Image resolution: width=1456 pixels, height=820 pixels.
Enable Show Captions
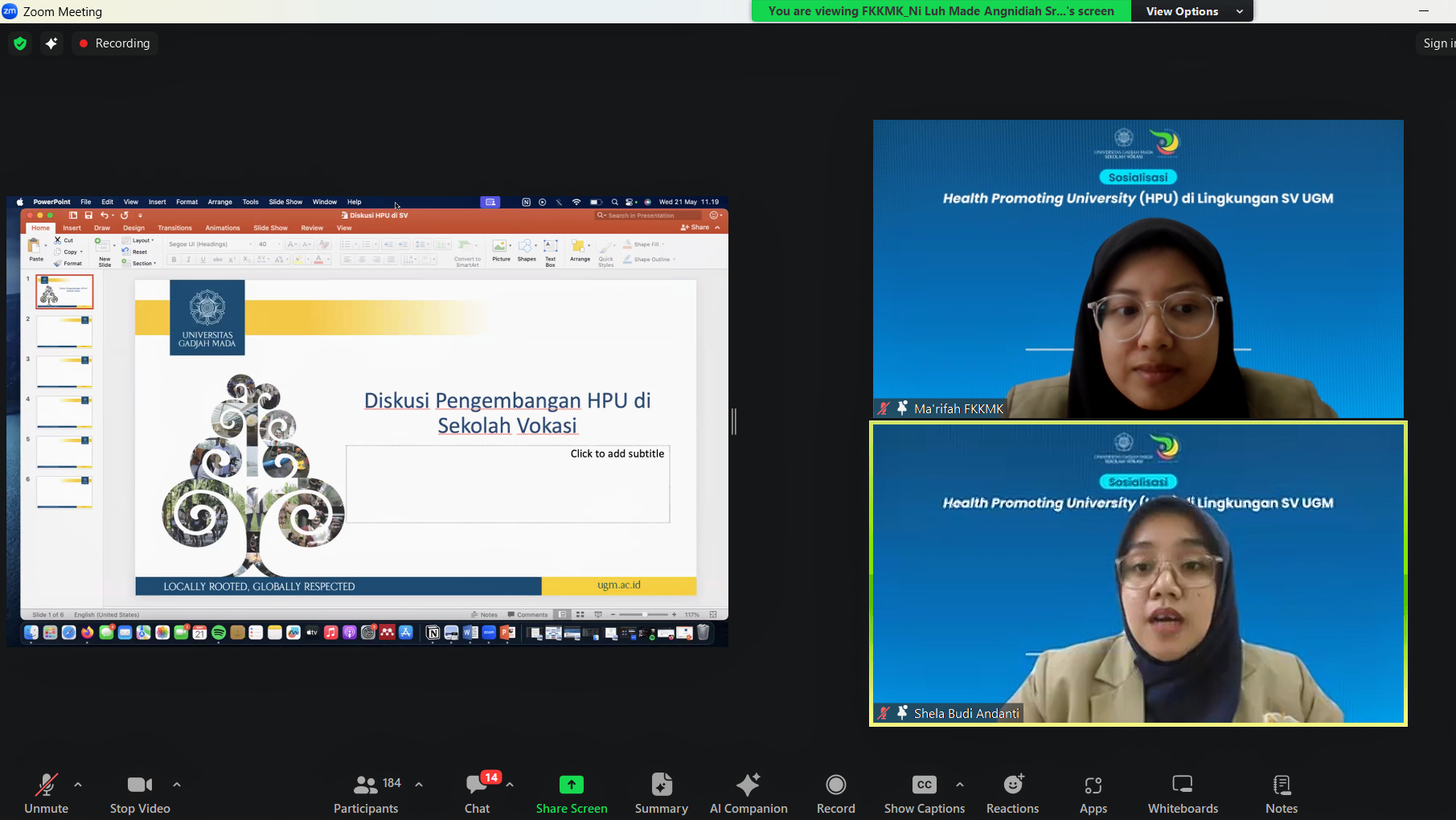tap(923, 792)
